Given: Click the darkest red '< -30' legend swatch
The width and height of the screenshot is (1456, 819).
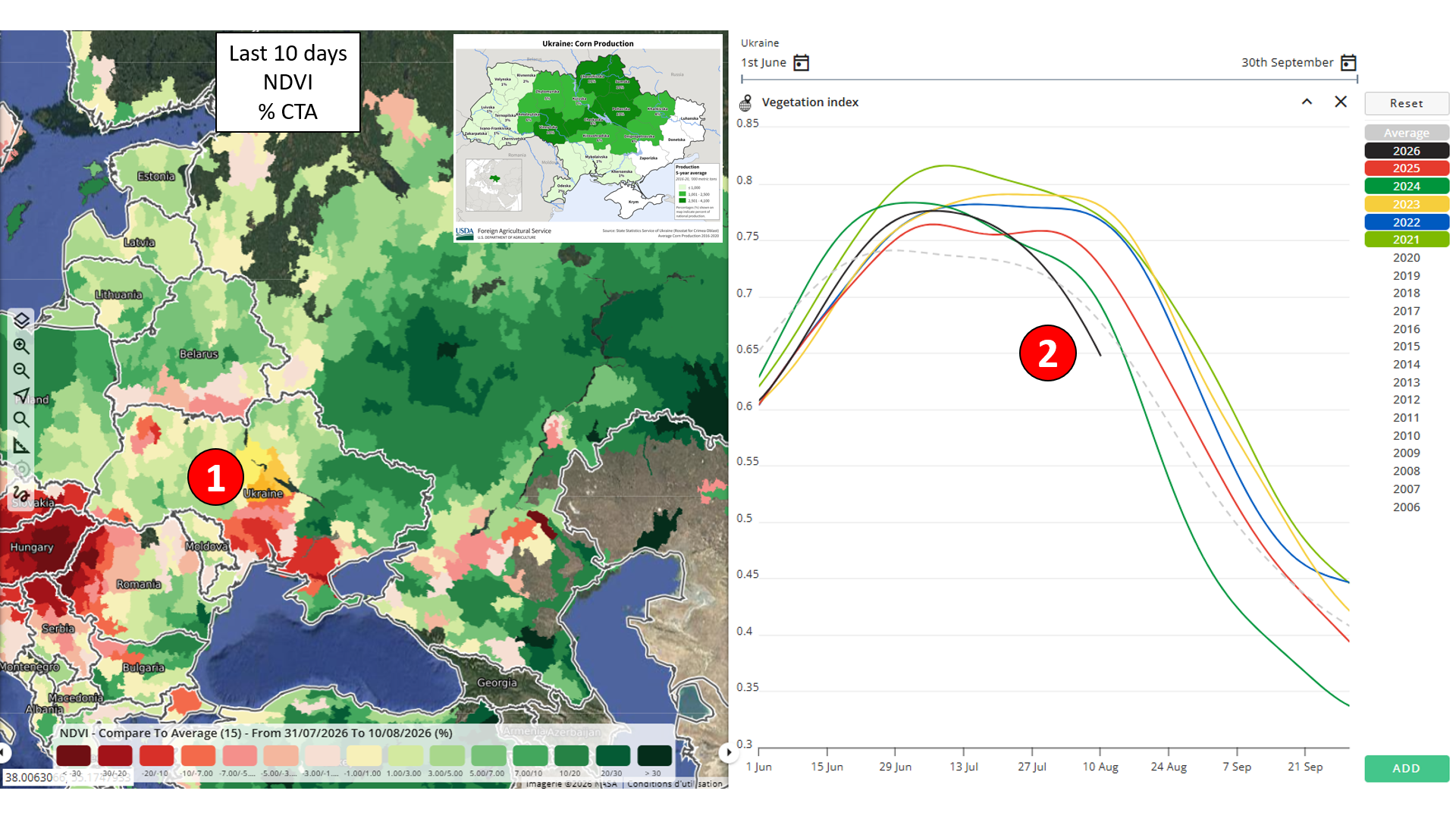Looking at the screenshot, I should tap(74, 755).
